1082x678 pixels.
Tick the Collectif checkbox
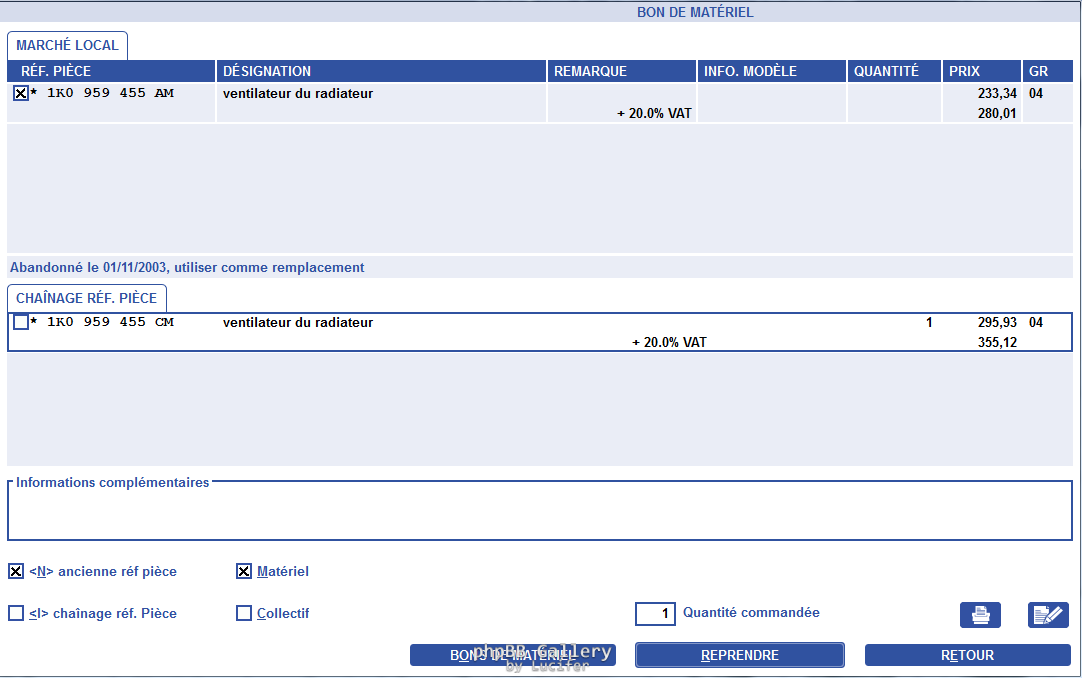244,613
